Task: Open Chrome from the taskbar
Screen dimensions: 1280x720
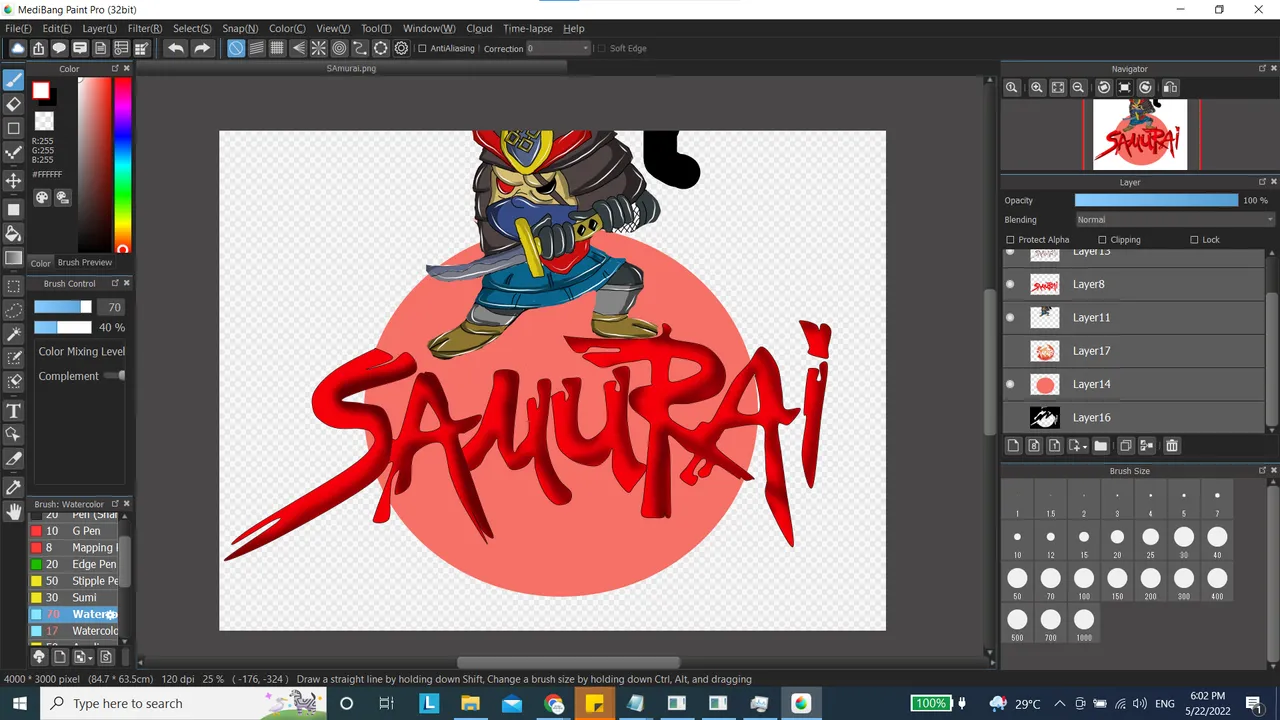Action: [554, 704]
